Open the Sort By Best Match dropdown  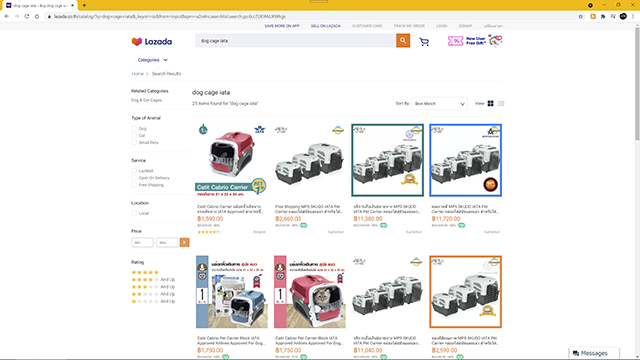tap(439, 104)
